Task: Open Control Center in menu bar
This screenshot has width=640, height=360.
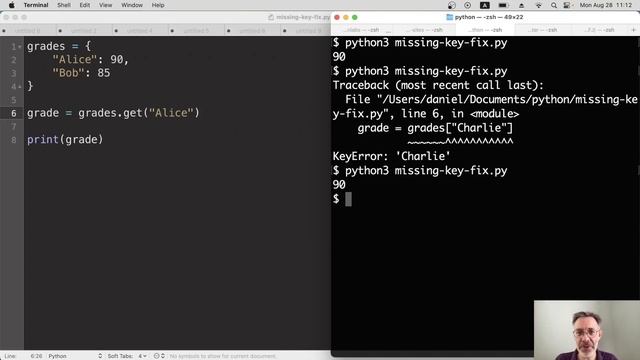Action: click(567, 5)
